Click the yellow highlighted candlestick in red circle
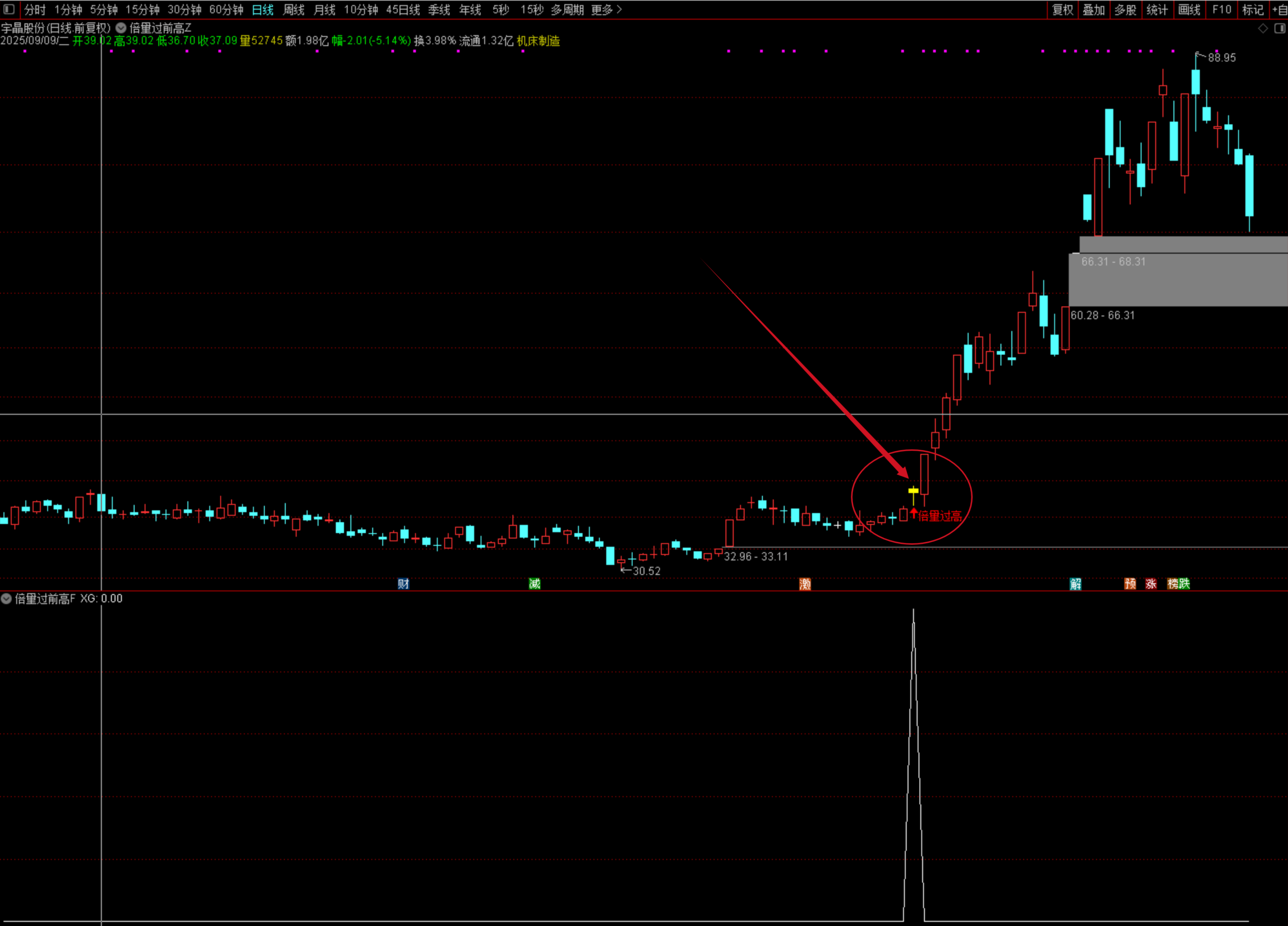The width and height of the screenshot is (1288, 926). [913, 490]
